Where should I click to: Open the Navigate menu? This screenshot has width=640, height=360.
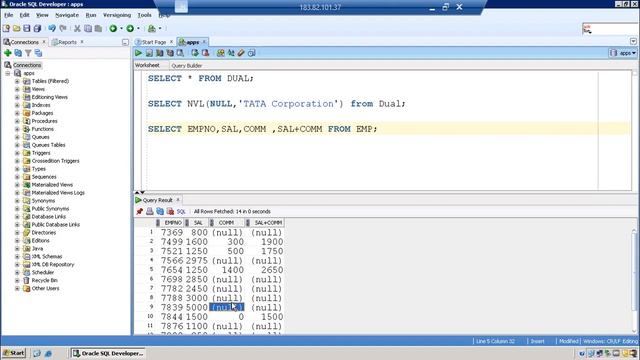coord(67,15)
